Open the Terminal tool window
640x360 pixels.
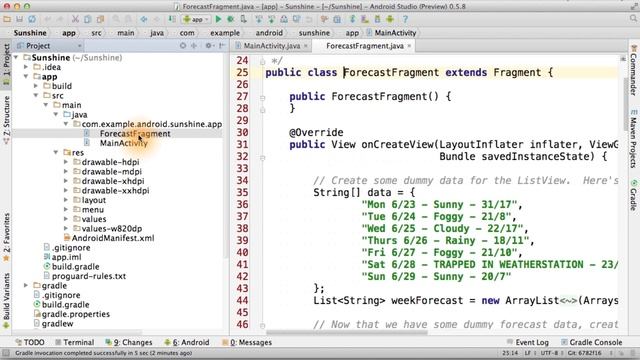tap(75, 342)
